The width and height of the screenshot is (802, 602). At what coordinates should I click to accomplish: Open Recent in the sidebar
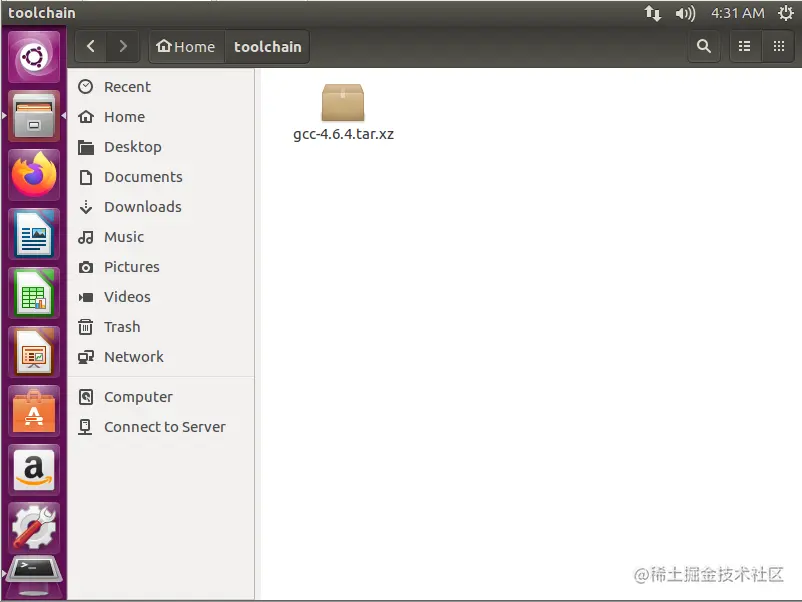tap(161, 87)
